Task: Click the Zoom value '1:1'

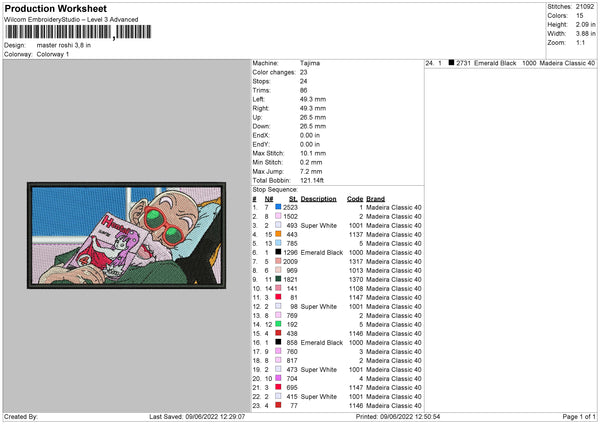Action: tap(580, 42)
